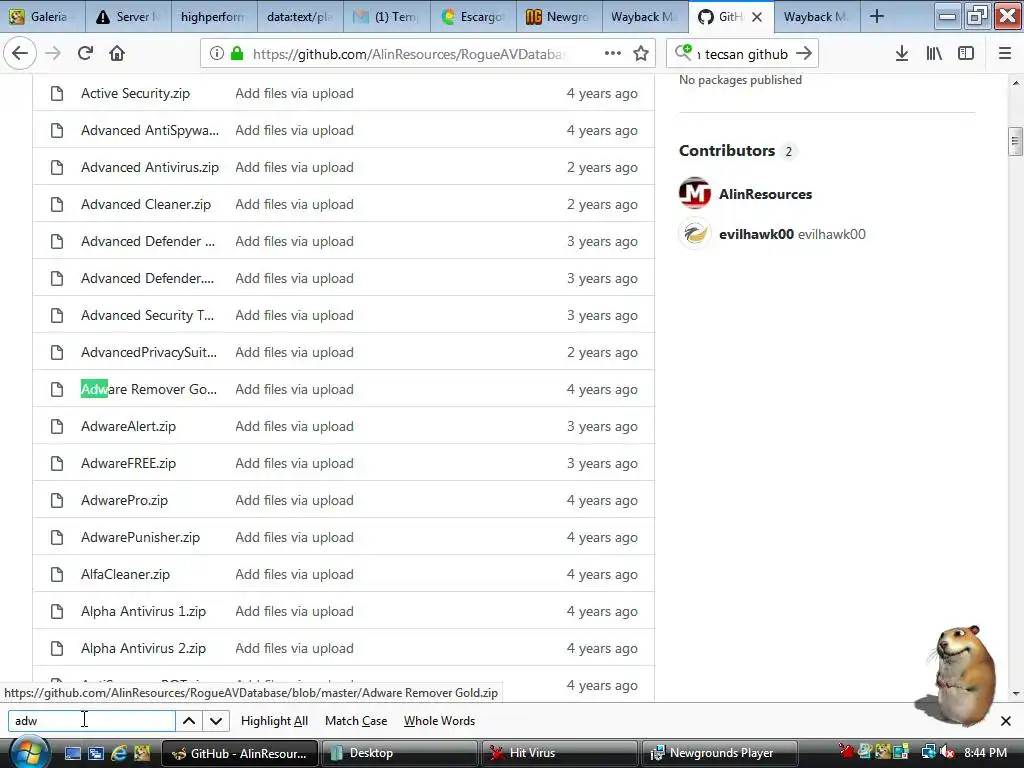The width and height of the screenshot is (1024, 768).
Task: Click the vertical scrollbar thumb
Action: (x=1015, y=141)
